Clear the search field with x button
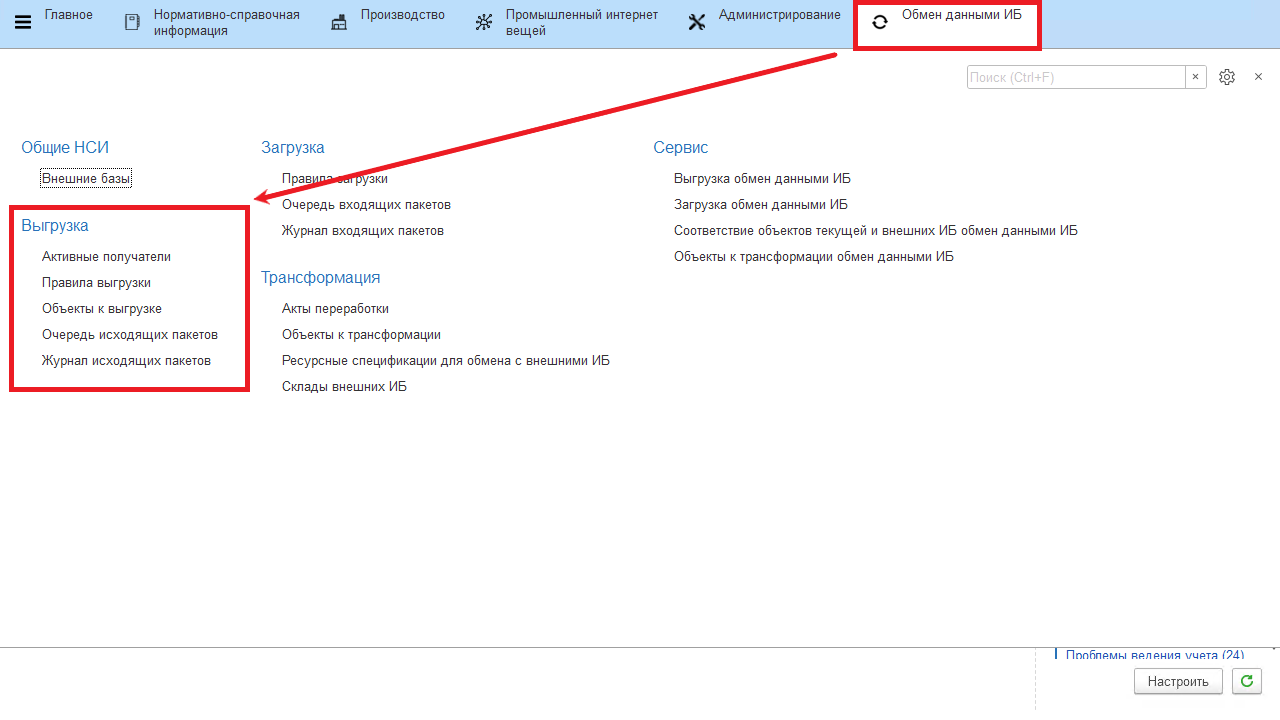Screen dimensions: 1280x720 point(1195,77)
